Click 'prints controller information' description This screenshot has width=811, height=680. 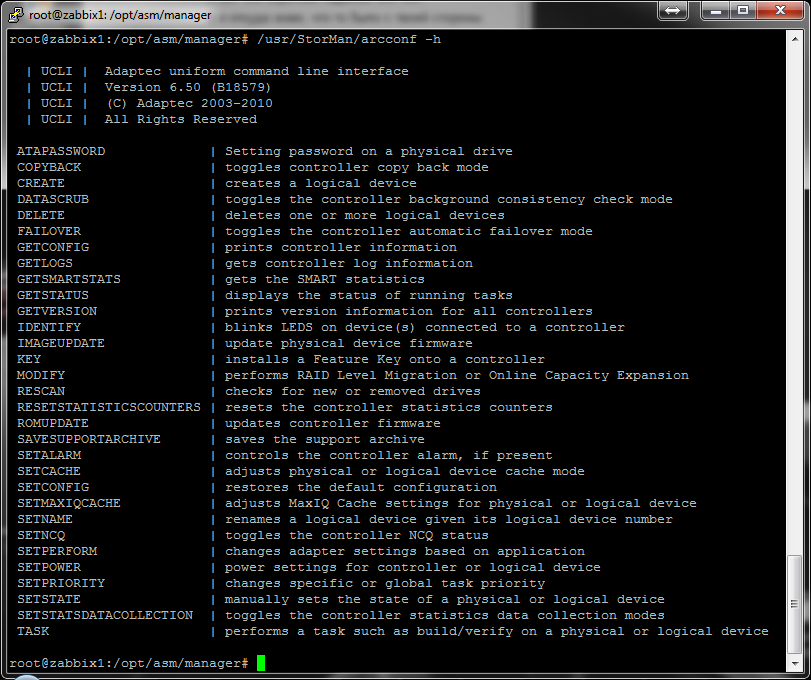click(x=341, y=248)
